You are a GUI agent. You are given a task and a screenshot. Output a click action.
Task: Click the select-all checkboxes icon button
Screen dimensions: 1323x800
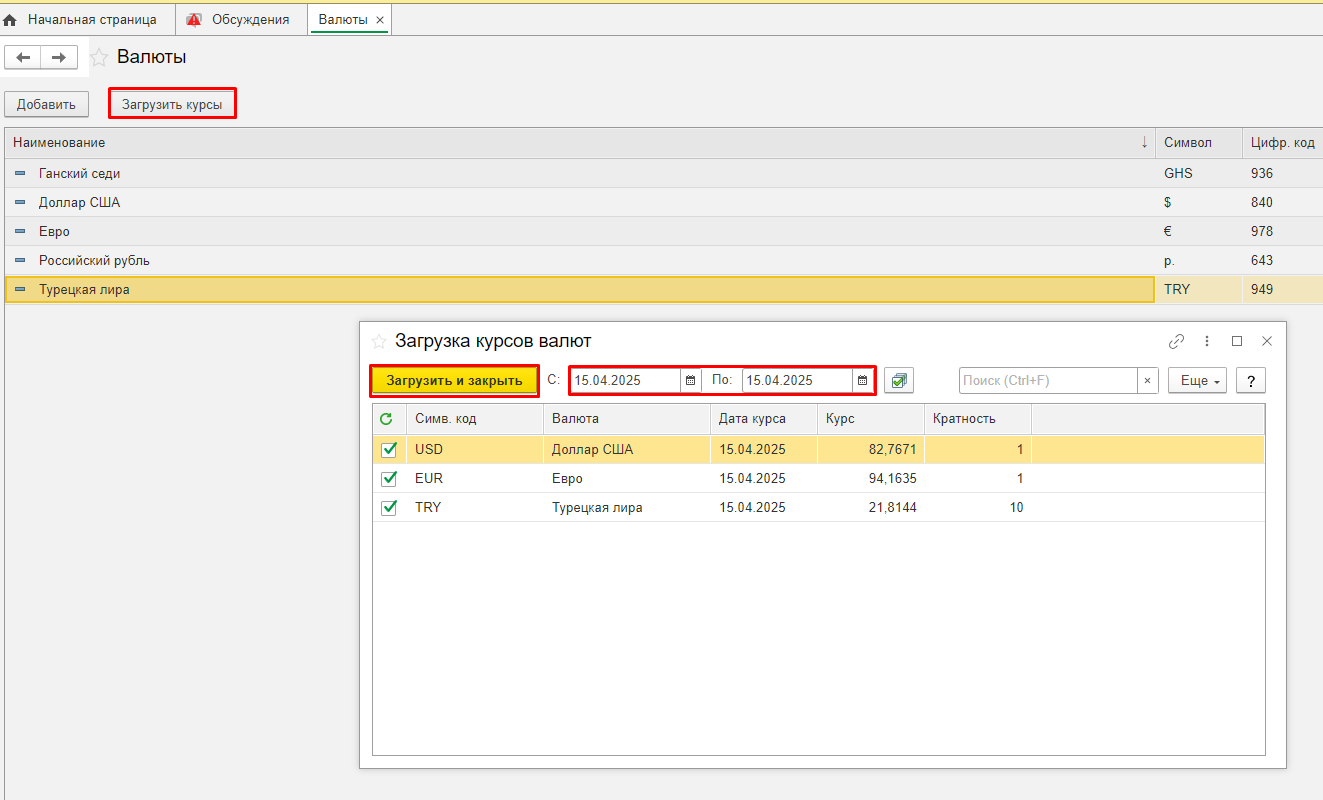[x=899, y=381]
